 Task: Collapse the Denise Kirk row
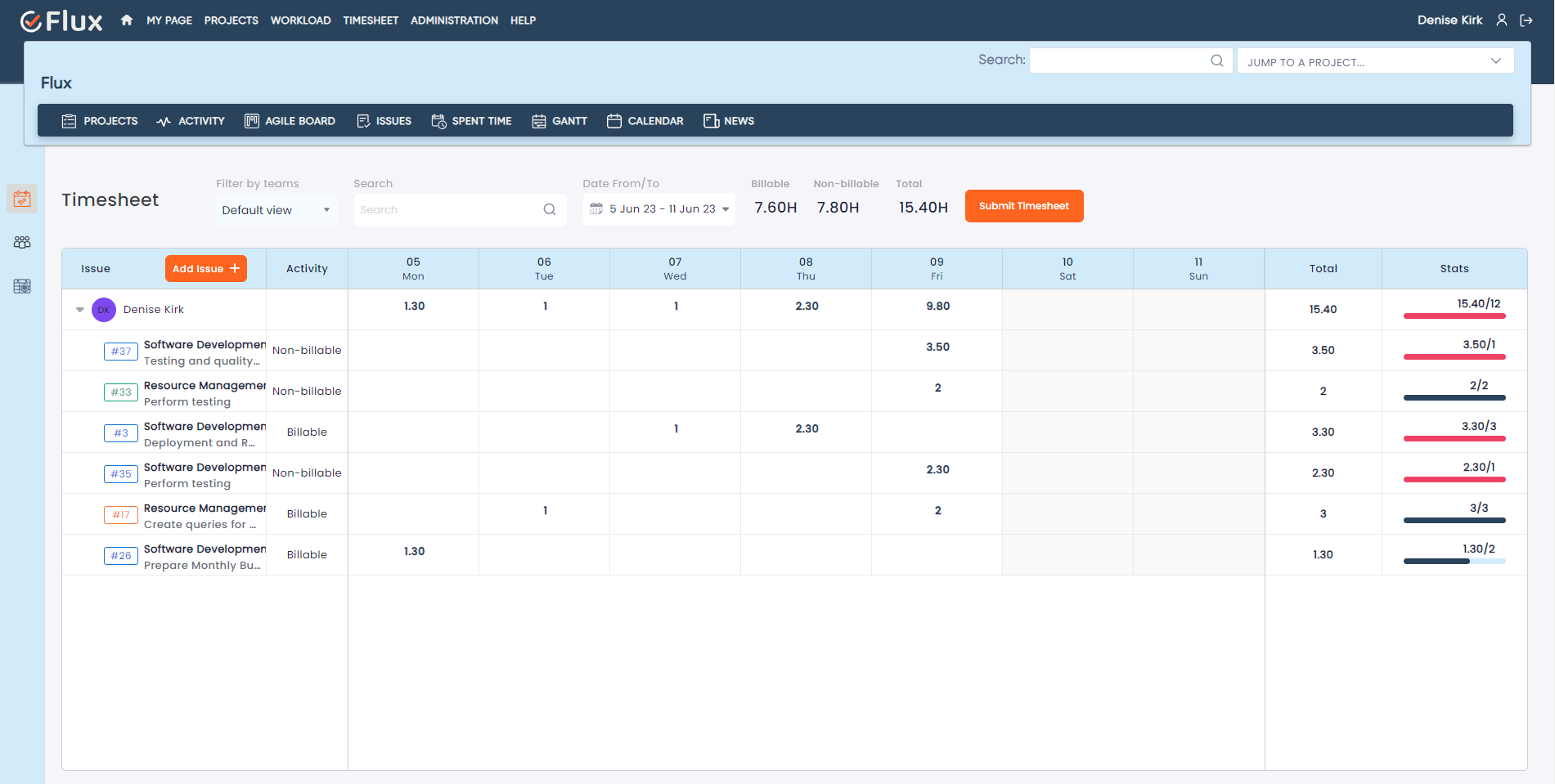[x=79, y=309]
